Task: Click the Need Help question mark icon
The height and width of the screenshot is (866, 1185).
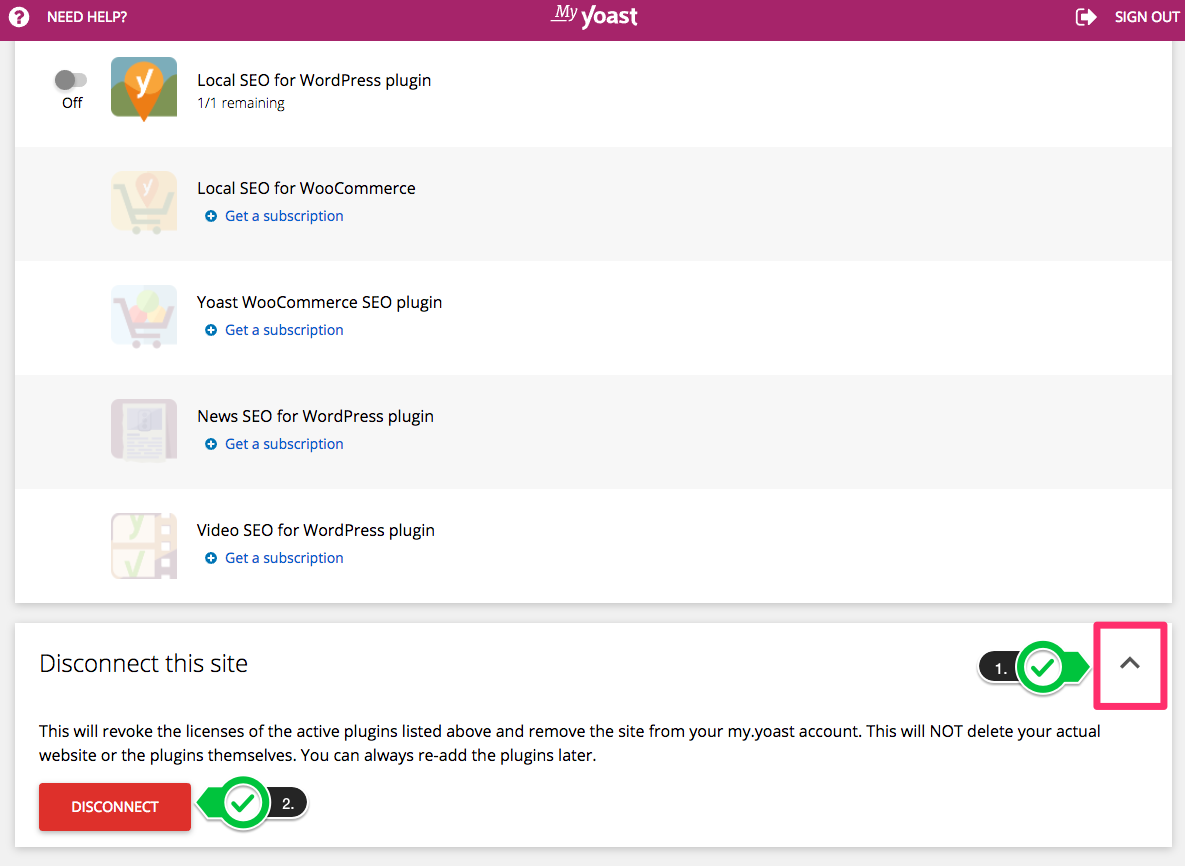Action: [19, 17]
